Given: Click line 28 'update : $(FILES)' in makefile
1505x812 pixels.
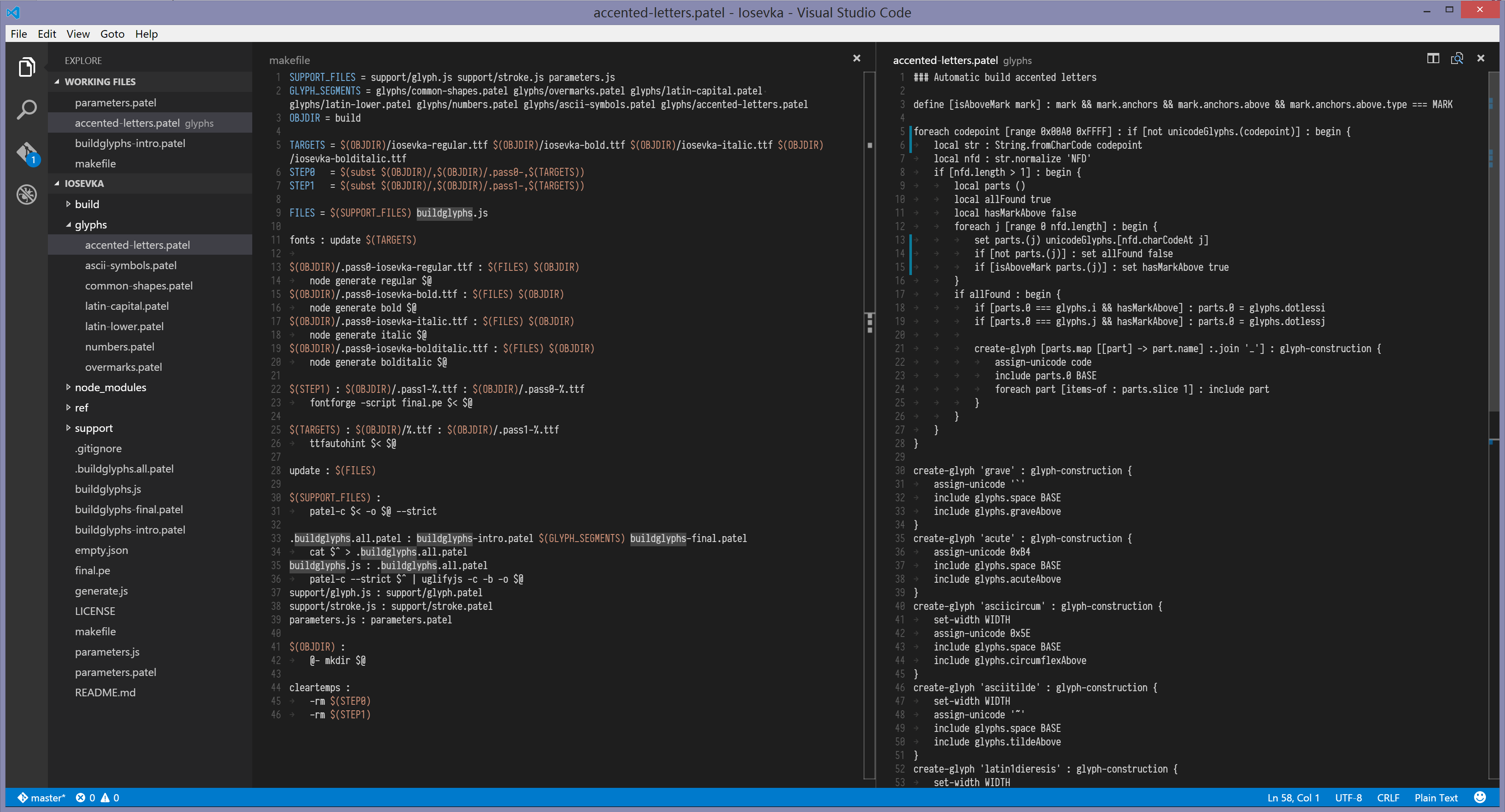Looking at the screenshot, I should (332, 471).
